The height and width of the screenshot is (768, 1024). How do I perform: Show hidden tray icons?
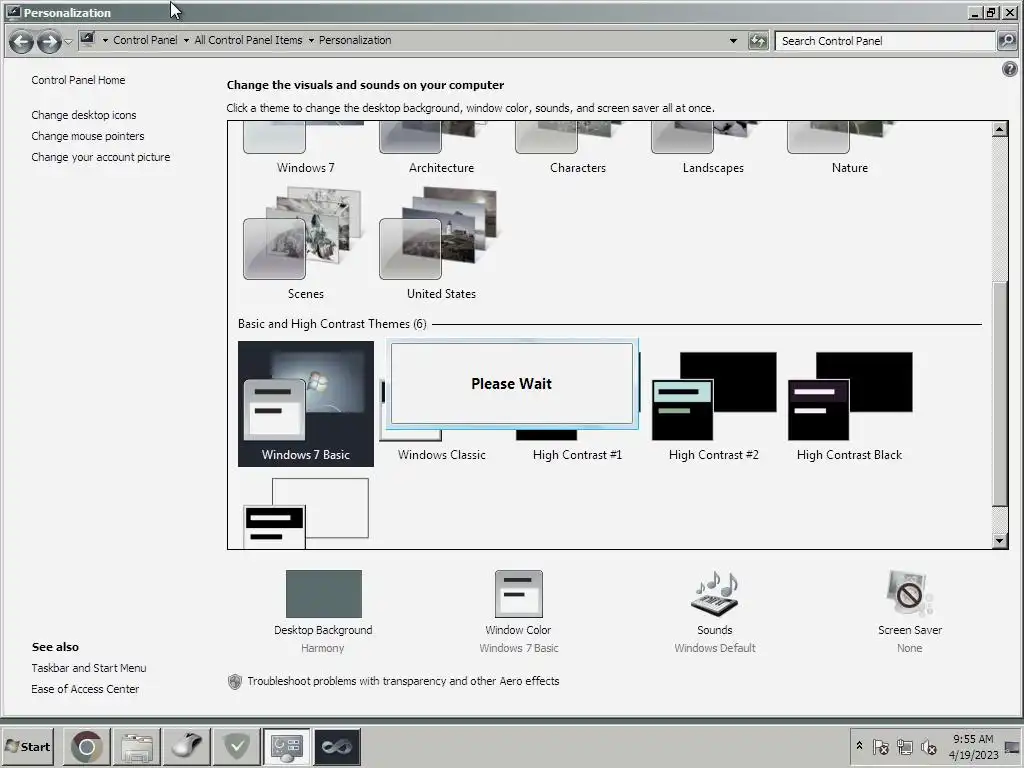point(859,746)
